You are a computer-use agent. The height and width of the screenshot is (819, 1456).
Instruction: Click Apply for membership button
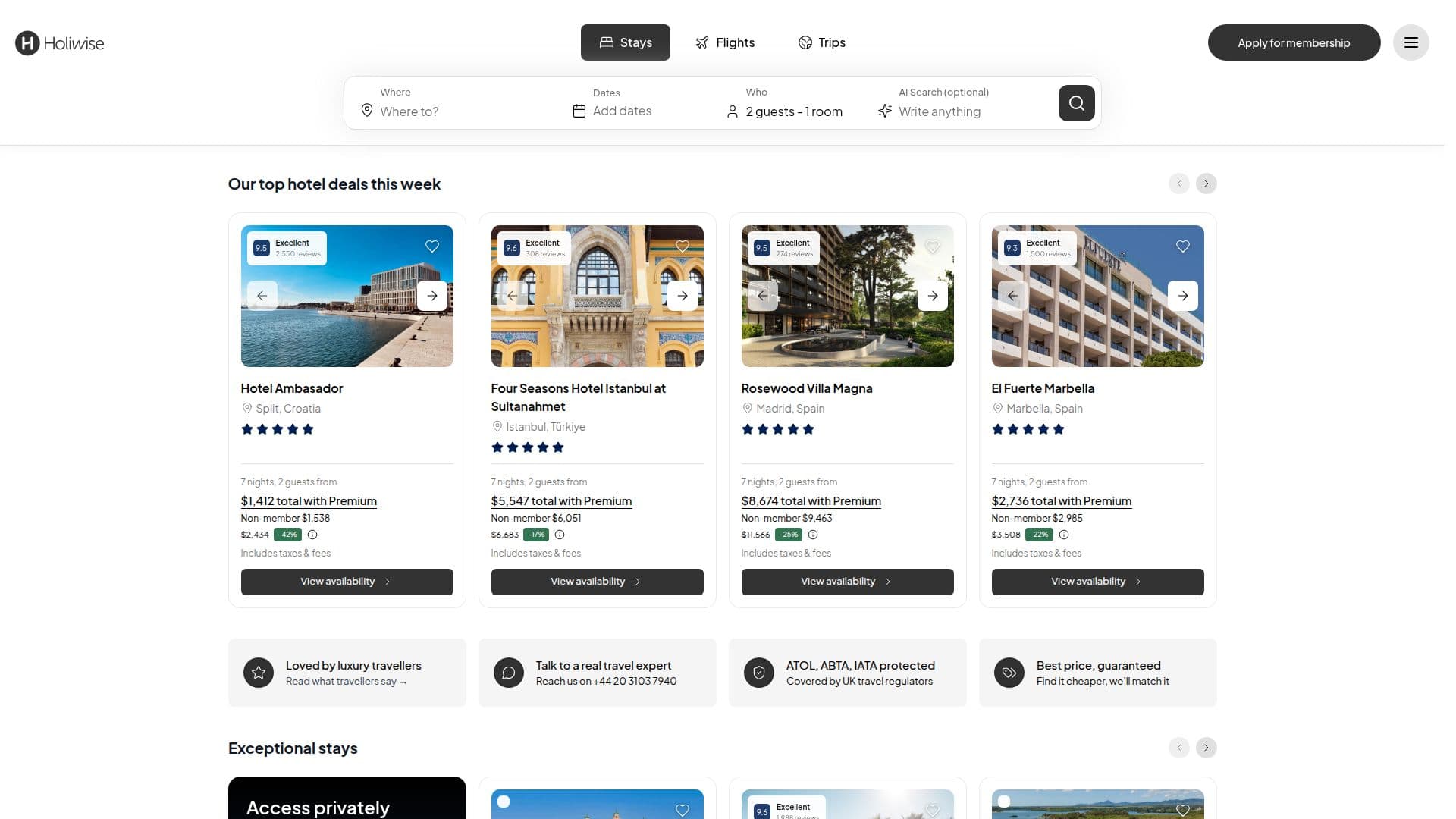pos(1294,42)
